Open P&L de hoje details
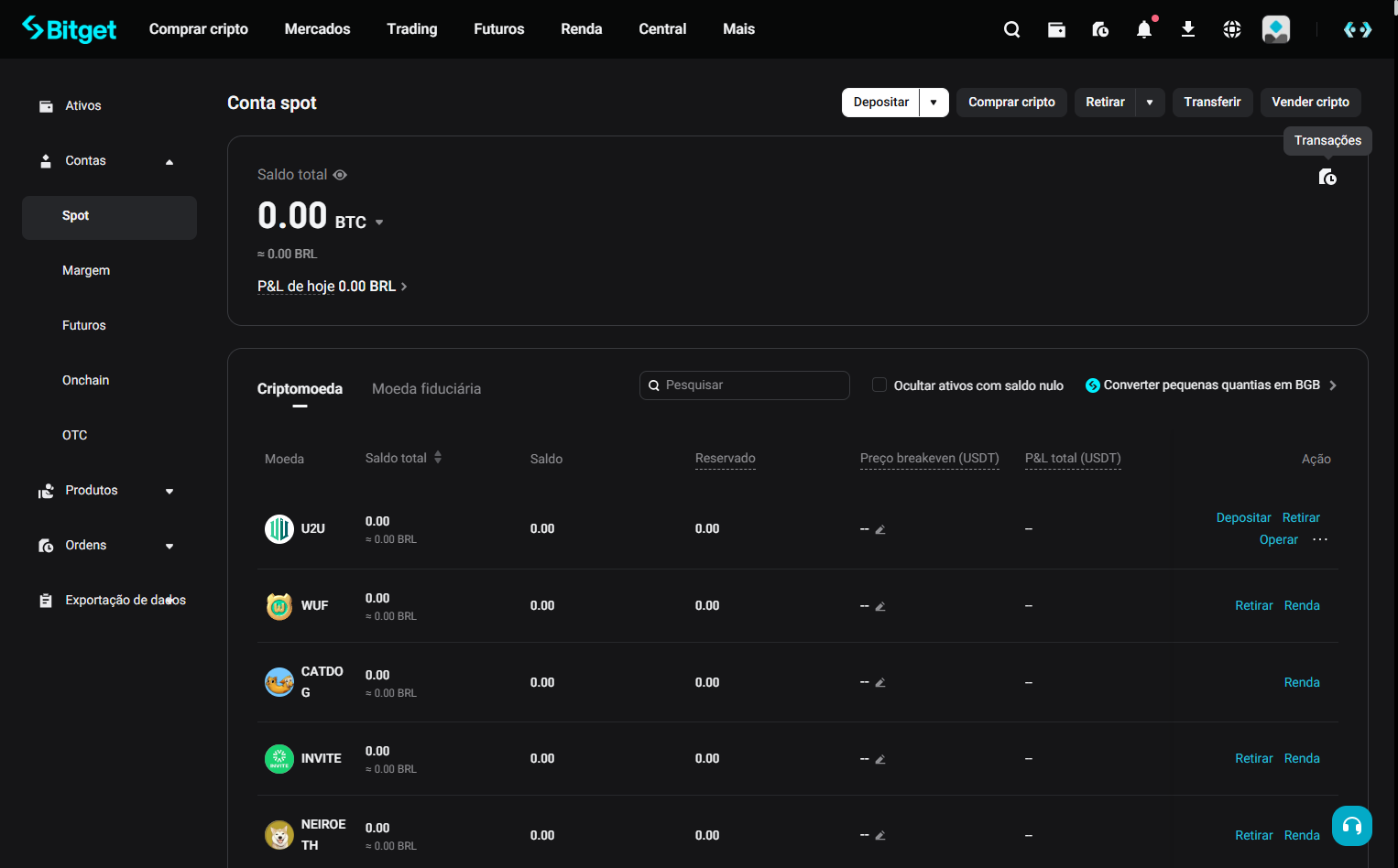The width and height of the screenshot is (1398, 868). 333,287
